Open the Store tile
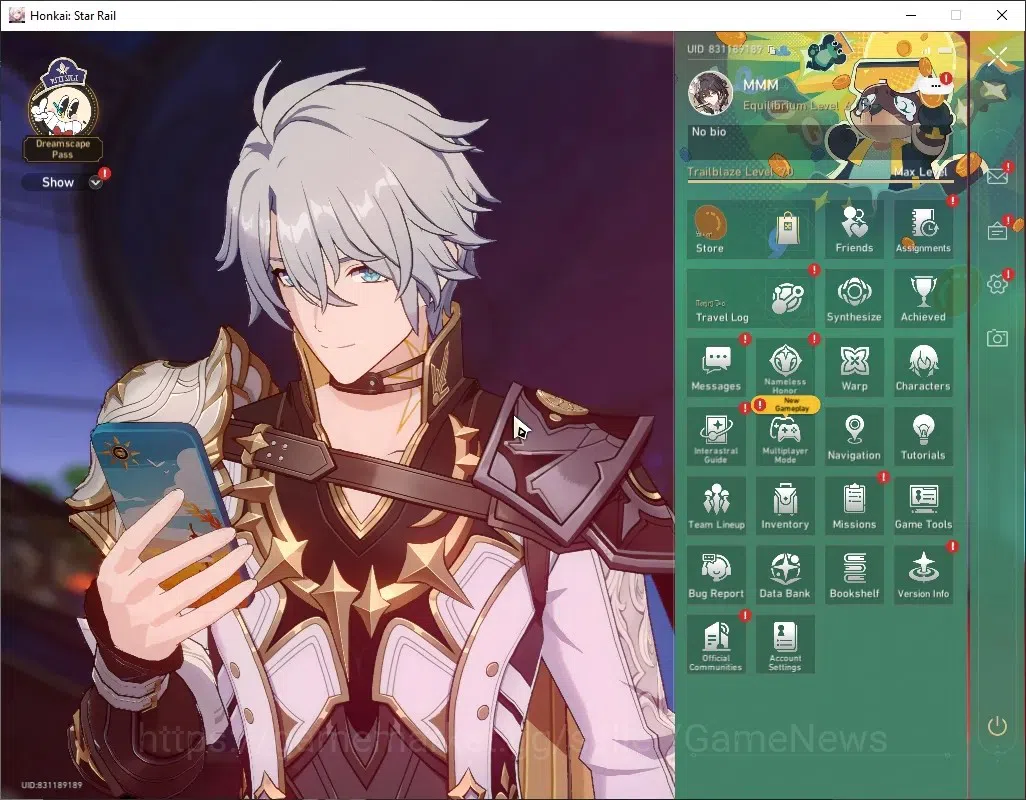 [x=751, y=229]
